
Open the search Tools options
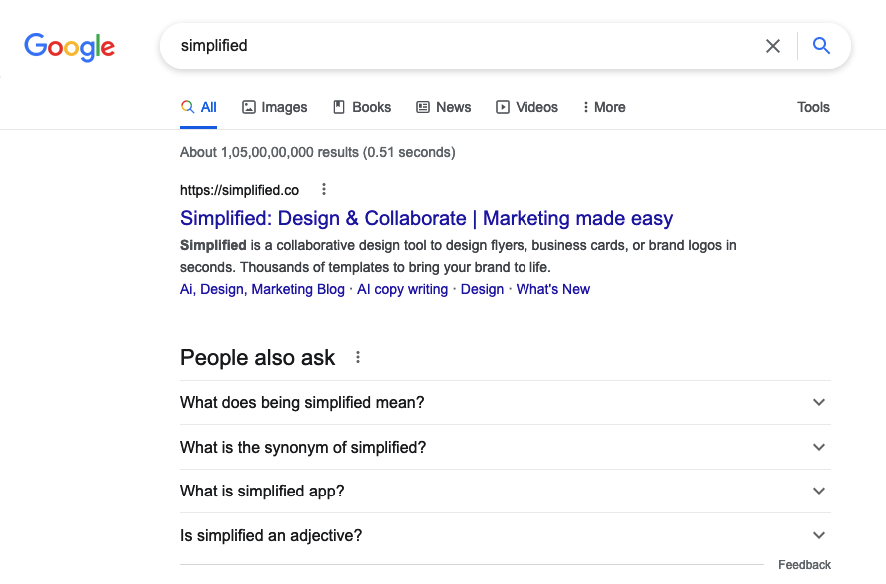813,107
